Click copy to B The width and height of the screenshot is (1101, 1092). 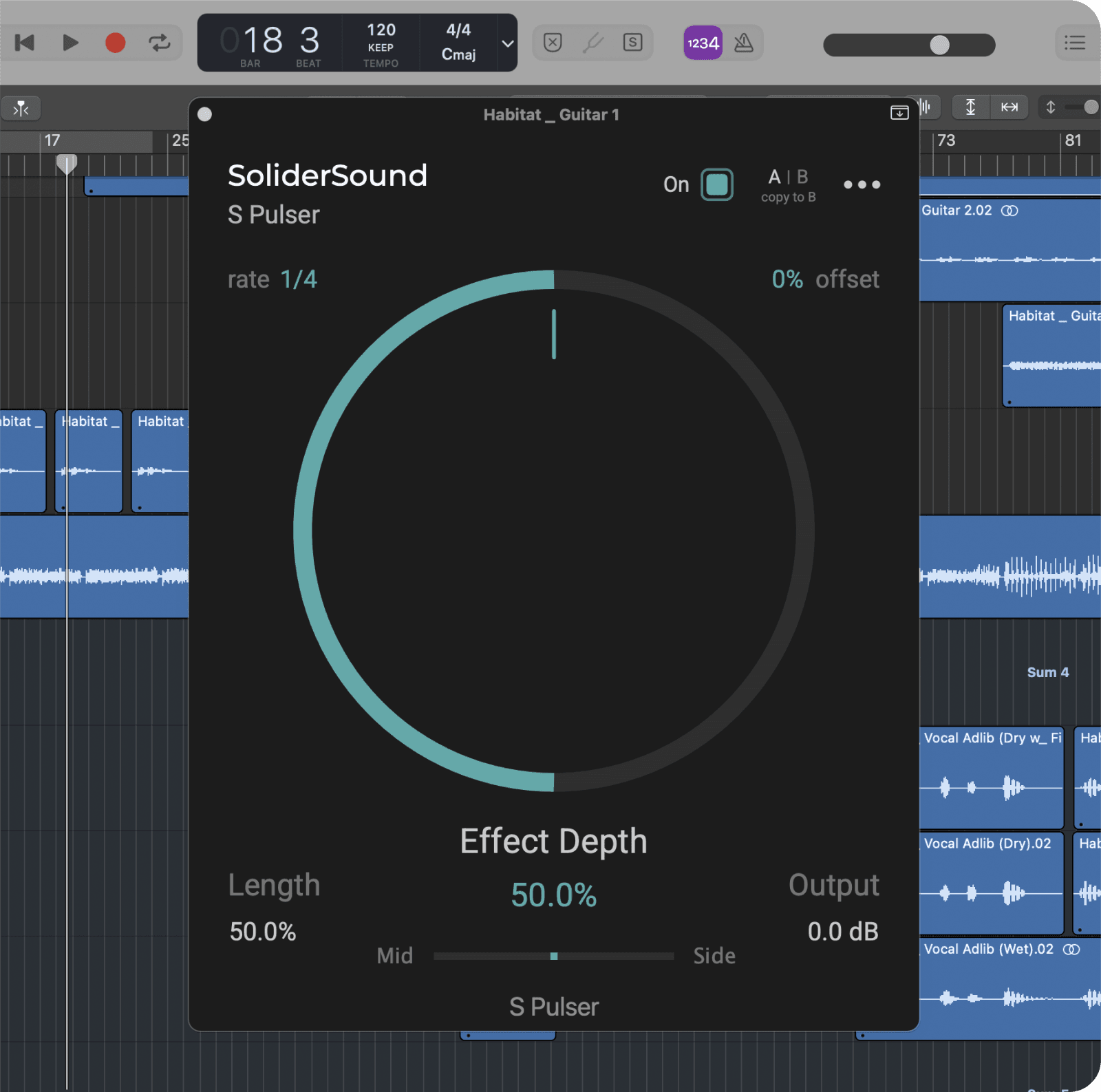789,197
